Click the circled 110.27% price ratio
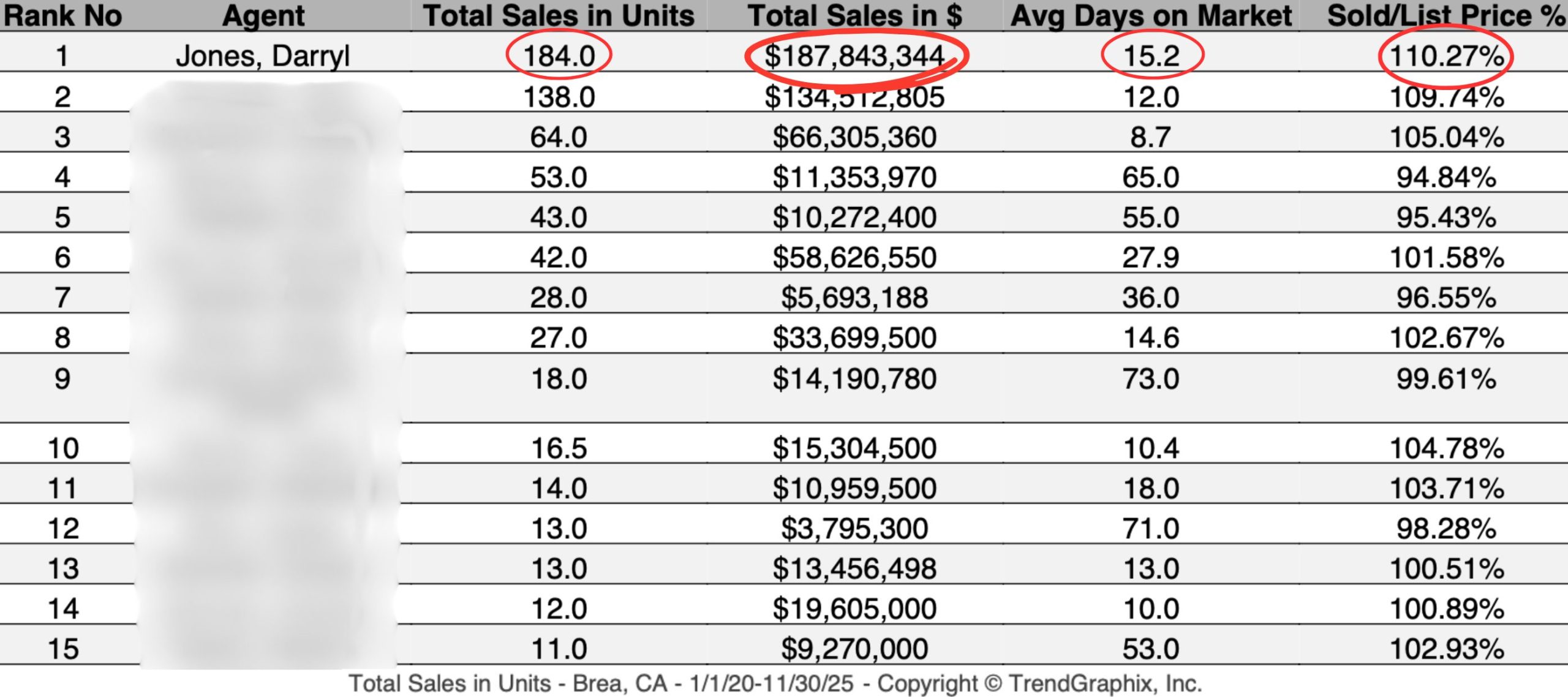 1446,56
